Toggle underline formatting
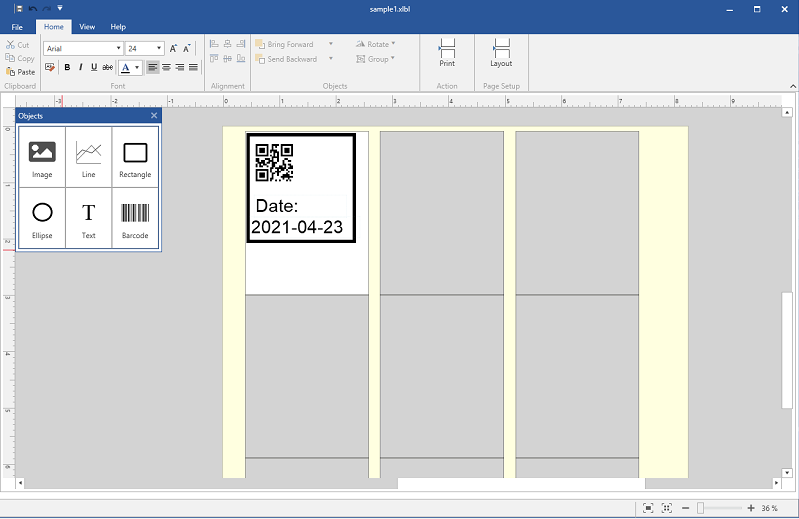Screen dimensions: 799x519 (94, 68)
